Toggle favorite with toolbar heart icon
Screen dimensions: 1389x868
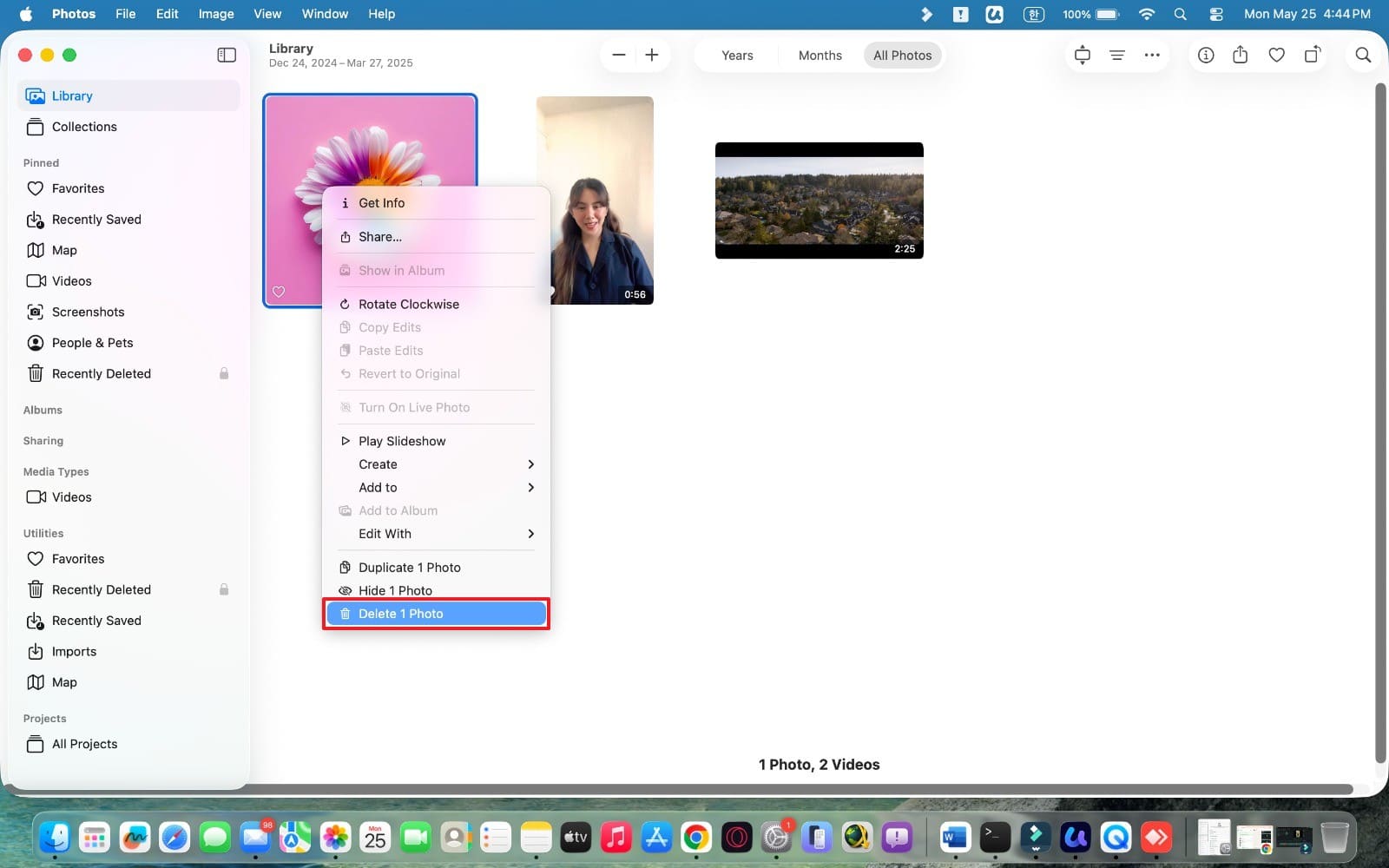1276,55
